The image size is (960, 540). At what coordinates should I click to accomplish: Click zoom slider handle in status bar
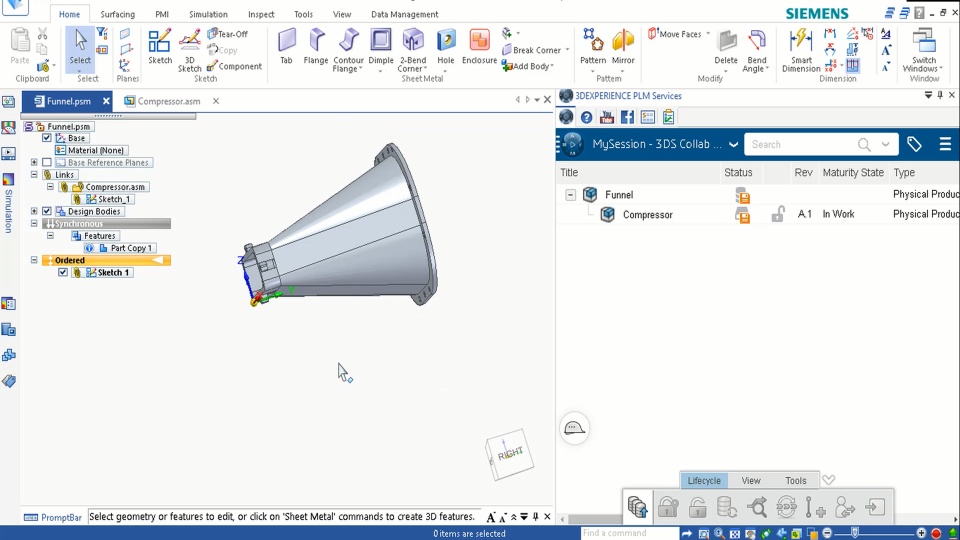click(x=855, y=533)
